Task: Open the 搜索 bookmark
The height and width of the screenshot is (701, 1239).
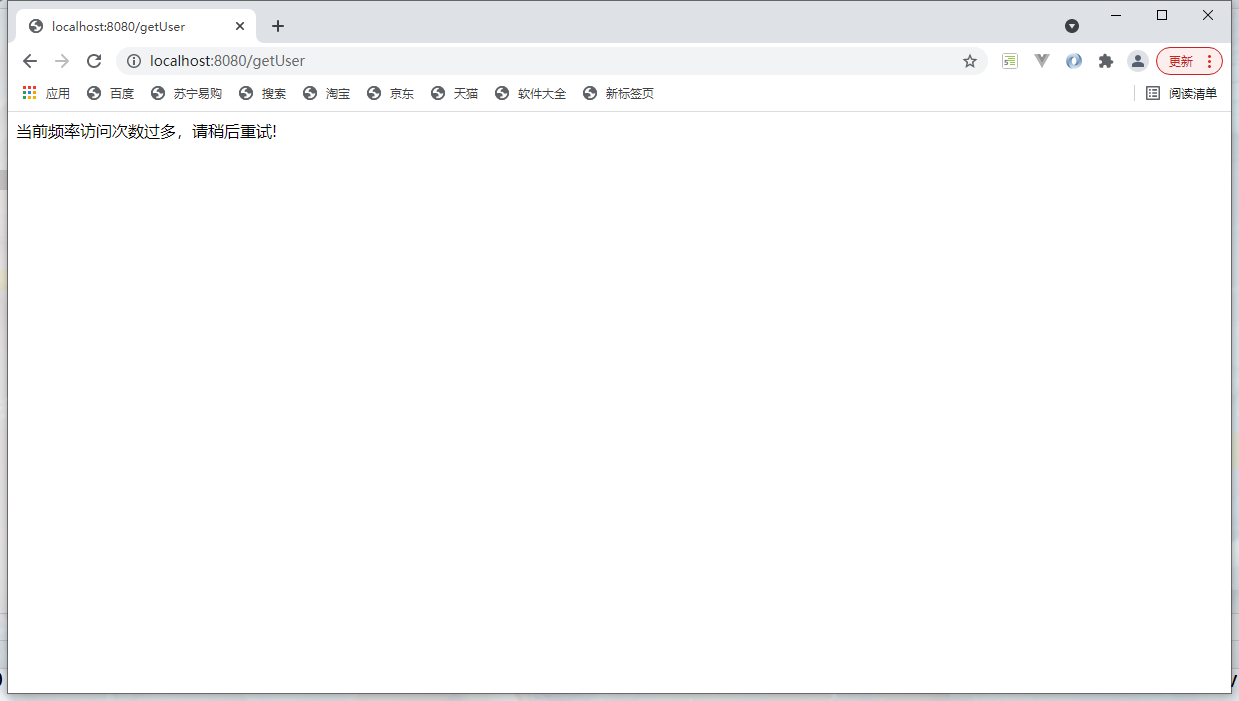Action: (262, 93)
